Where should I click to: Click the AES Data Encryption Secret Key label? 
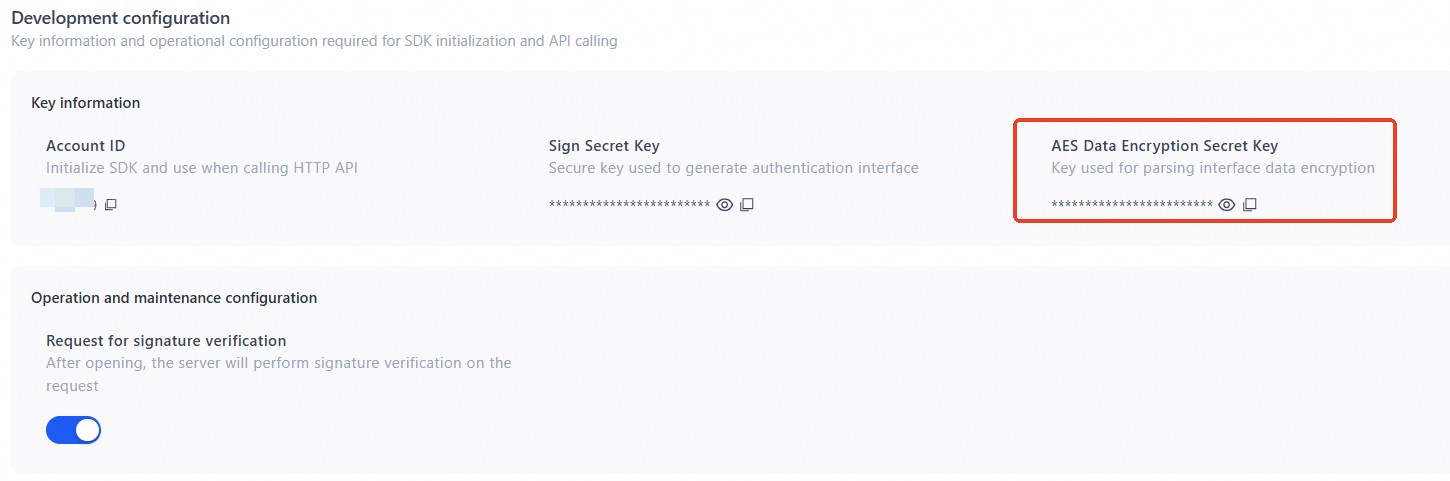1164,146
